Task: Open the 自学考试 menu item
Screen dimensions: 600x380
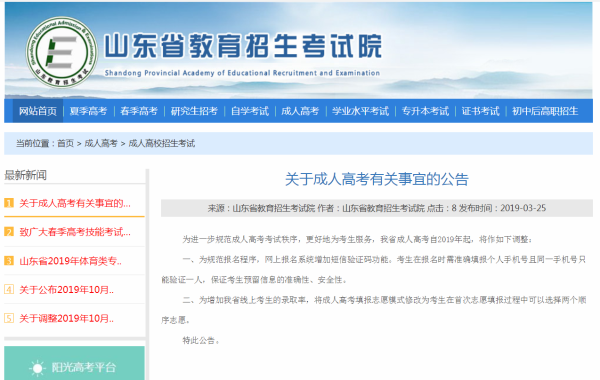Action: [250, 111]
